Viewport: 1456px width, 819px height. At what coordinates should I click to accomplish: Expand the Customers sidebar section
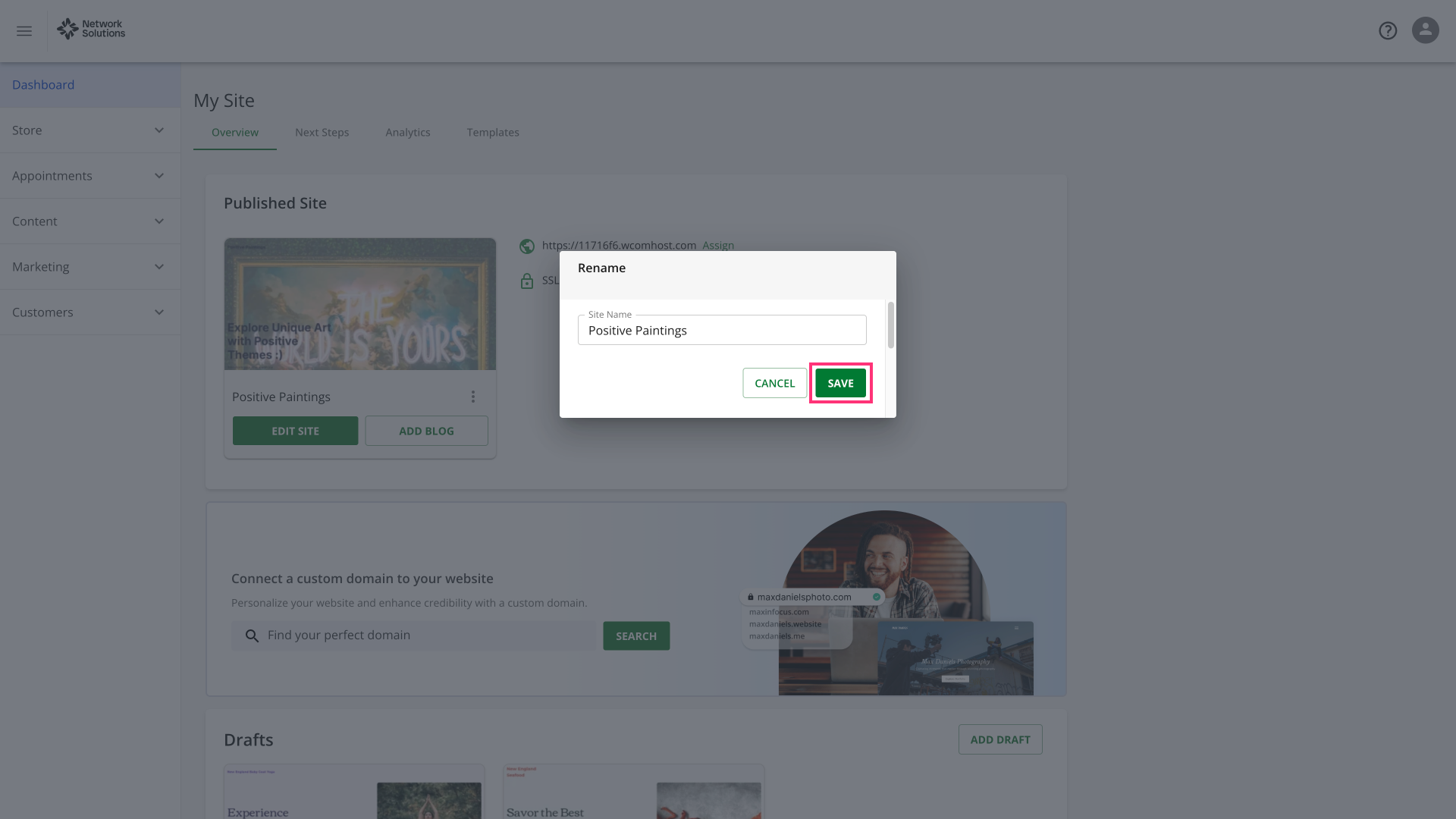(89, 312)
